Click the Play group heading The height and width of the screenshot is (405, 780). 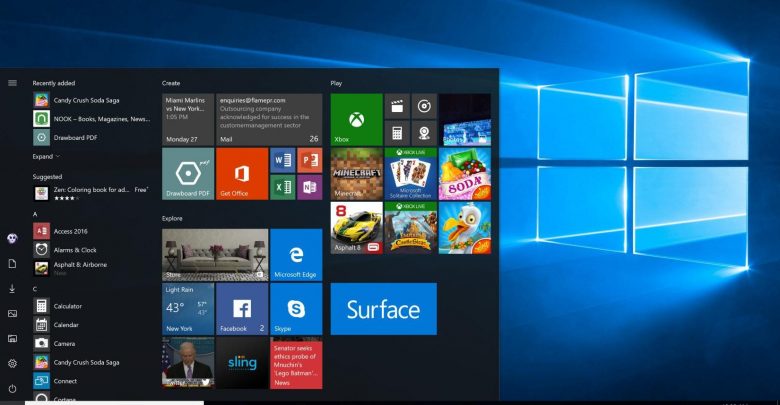[336, 83]
